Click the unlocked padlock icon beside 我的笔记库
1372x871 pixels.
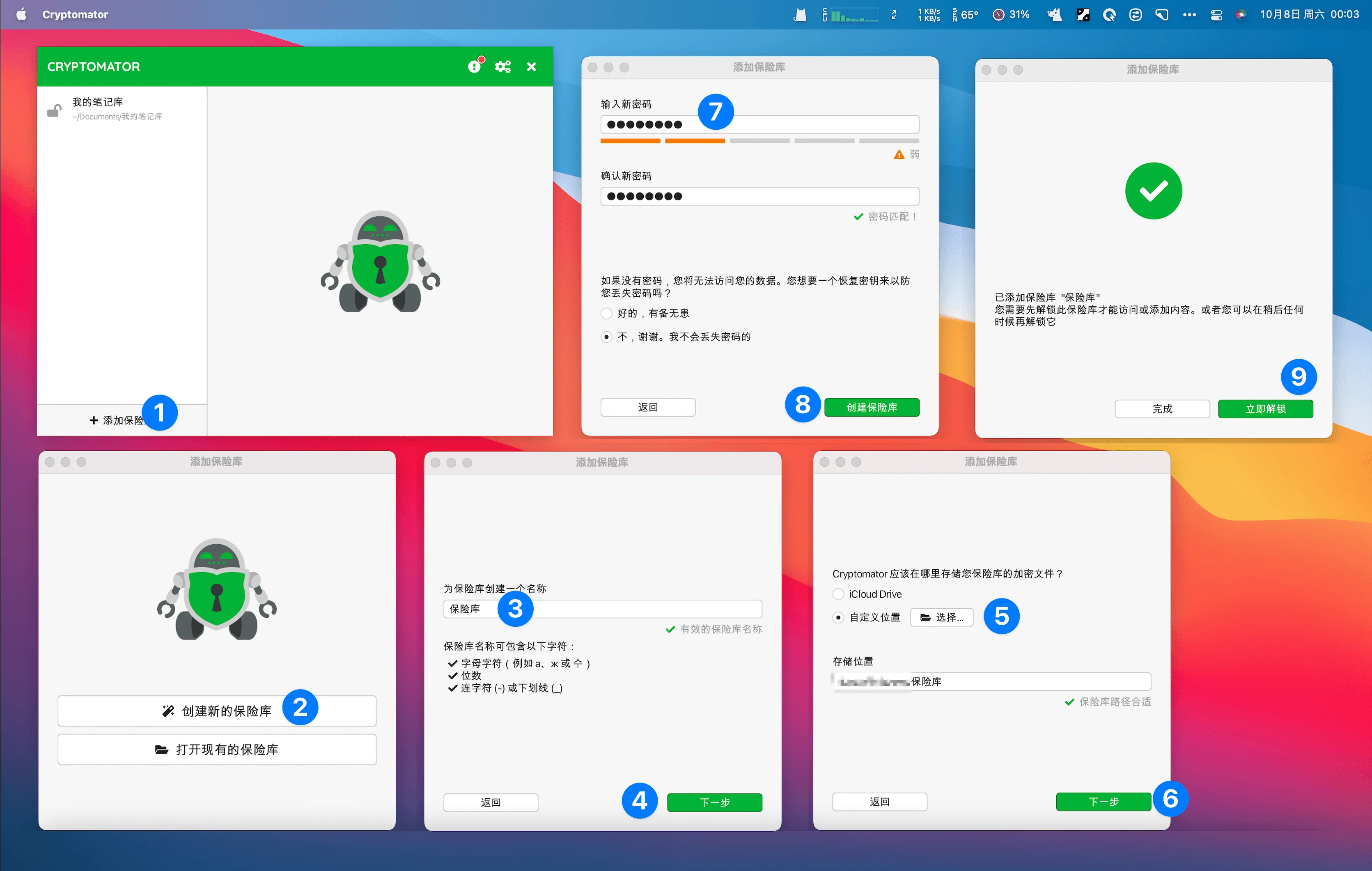pyautogui.click(x=54, y=110)
